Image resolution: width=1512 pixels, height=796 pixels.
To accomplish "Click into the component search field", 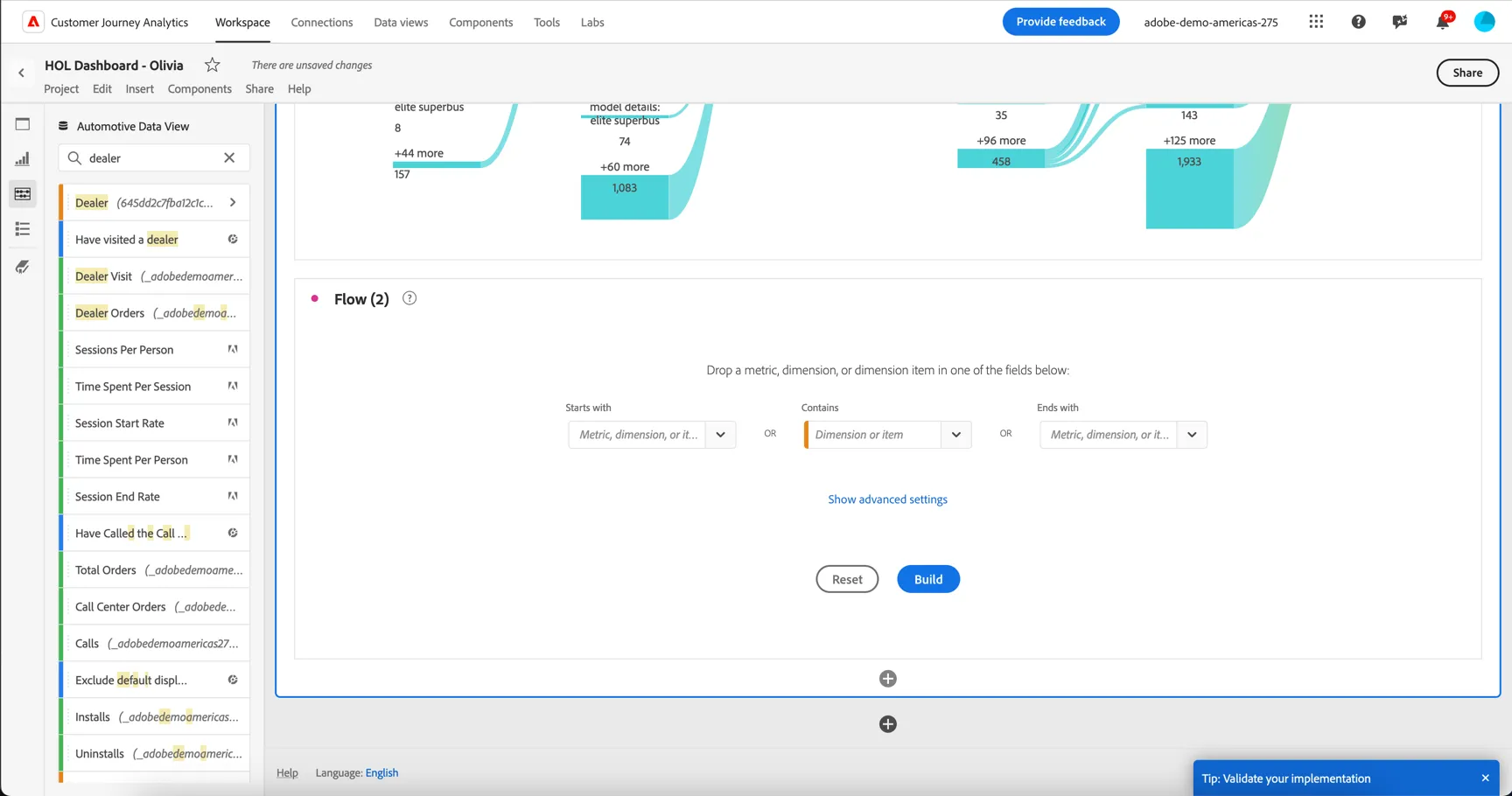I will coord(154,158).
